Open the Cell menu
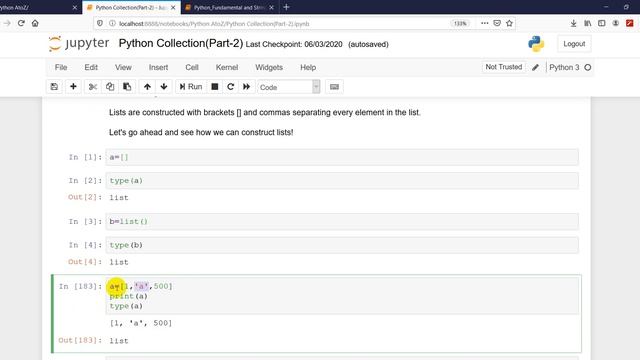This screenshot has height=360, width=640. coord(192,67)
